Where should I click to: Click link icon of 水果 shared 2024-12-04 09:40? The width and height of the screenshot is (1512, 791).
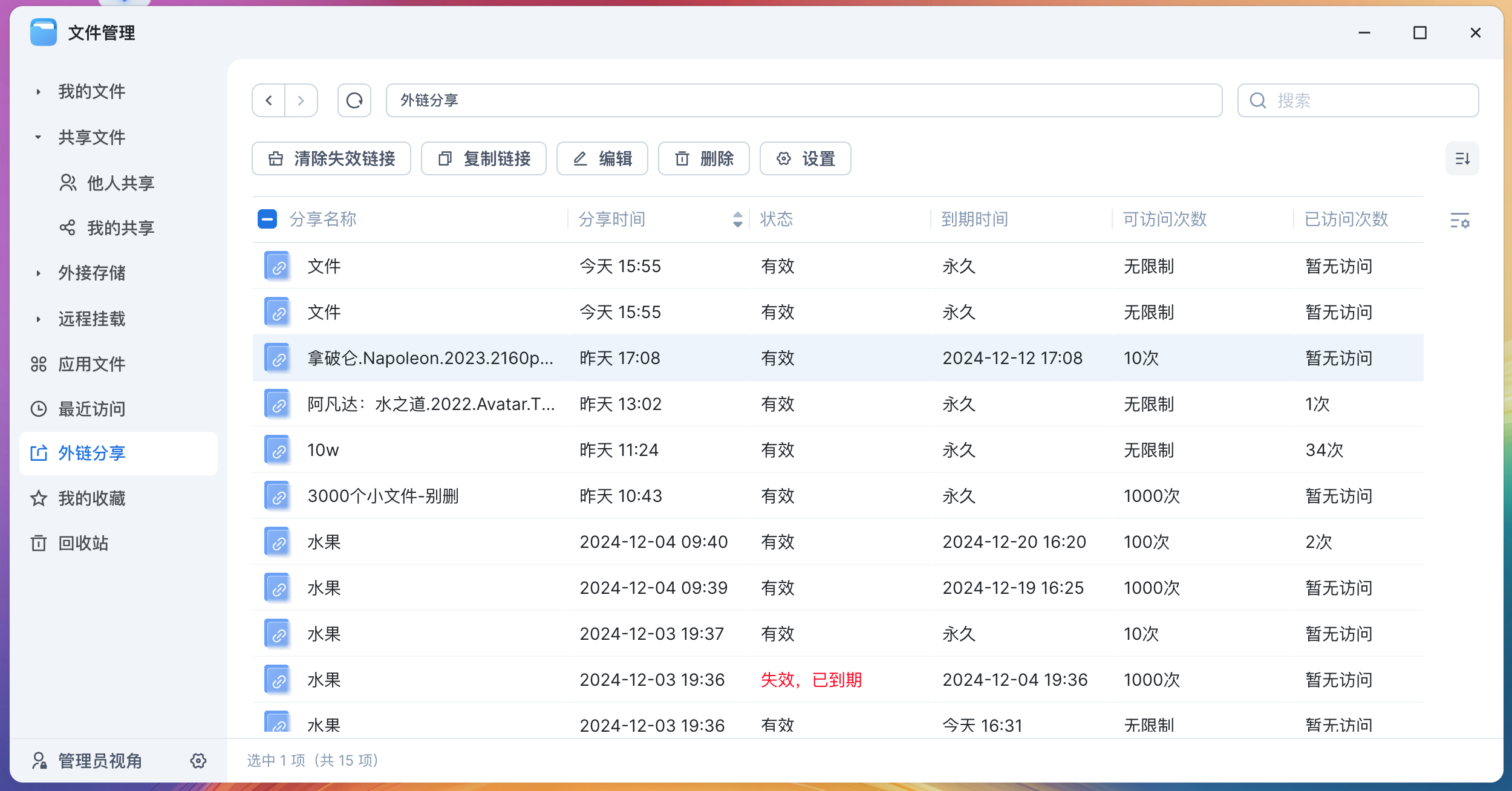[x=278, y=542]
